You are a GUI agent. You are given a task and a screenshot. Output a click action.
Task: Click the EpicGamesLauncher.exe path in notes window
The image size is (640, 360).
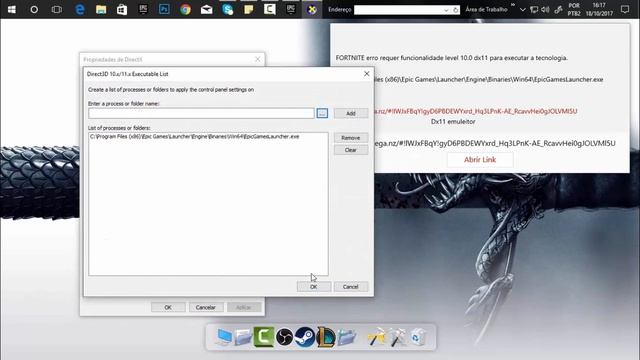click(489, 79)
